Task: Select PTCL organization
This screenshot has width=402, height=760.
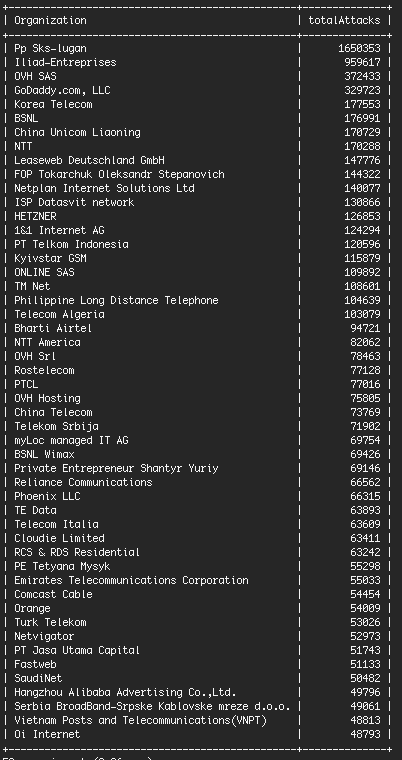Action: (x=26, y=385)
